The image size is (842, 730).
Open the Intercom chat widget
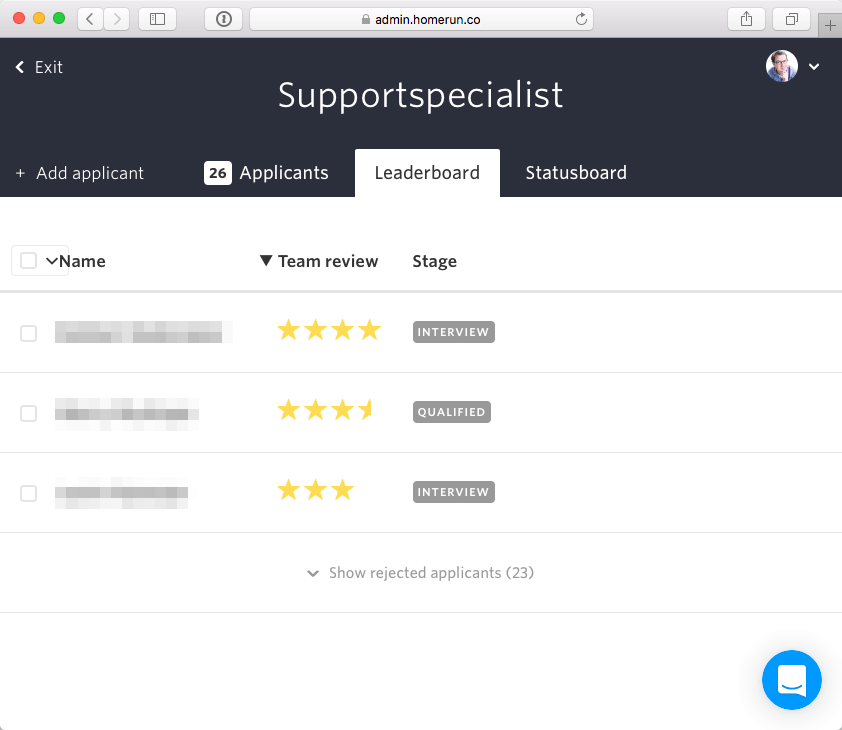pos(791,680)
